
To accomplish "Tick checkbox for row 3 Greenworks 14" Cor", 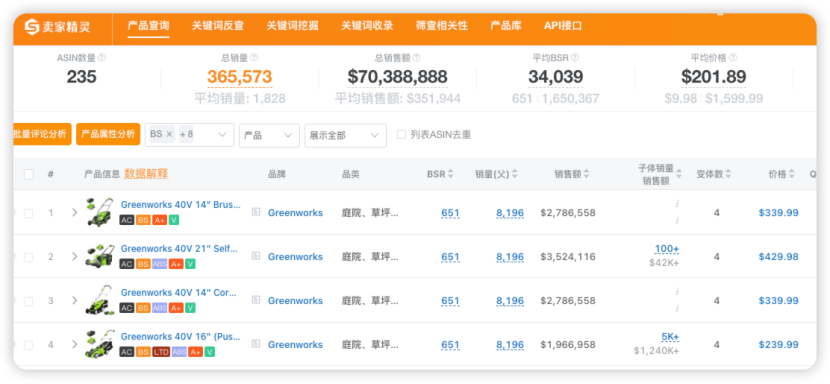I will click(29, 301).
